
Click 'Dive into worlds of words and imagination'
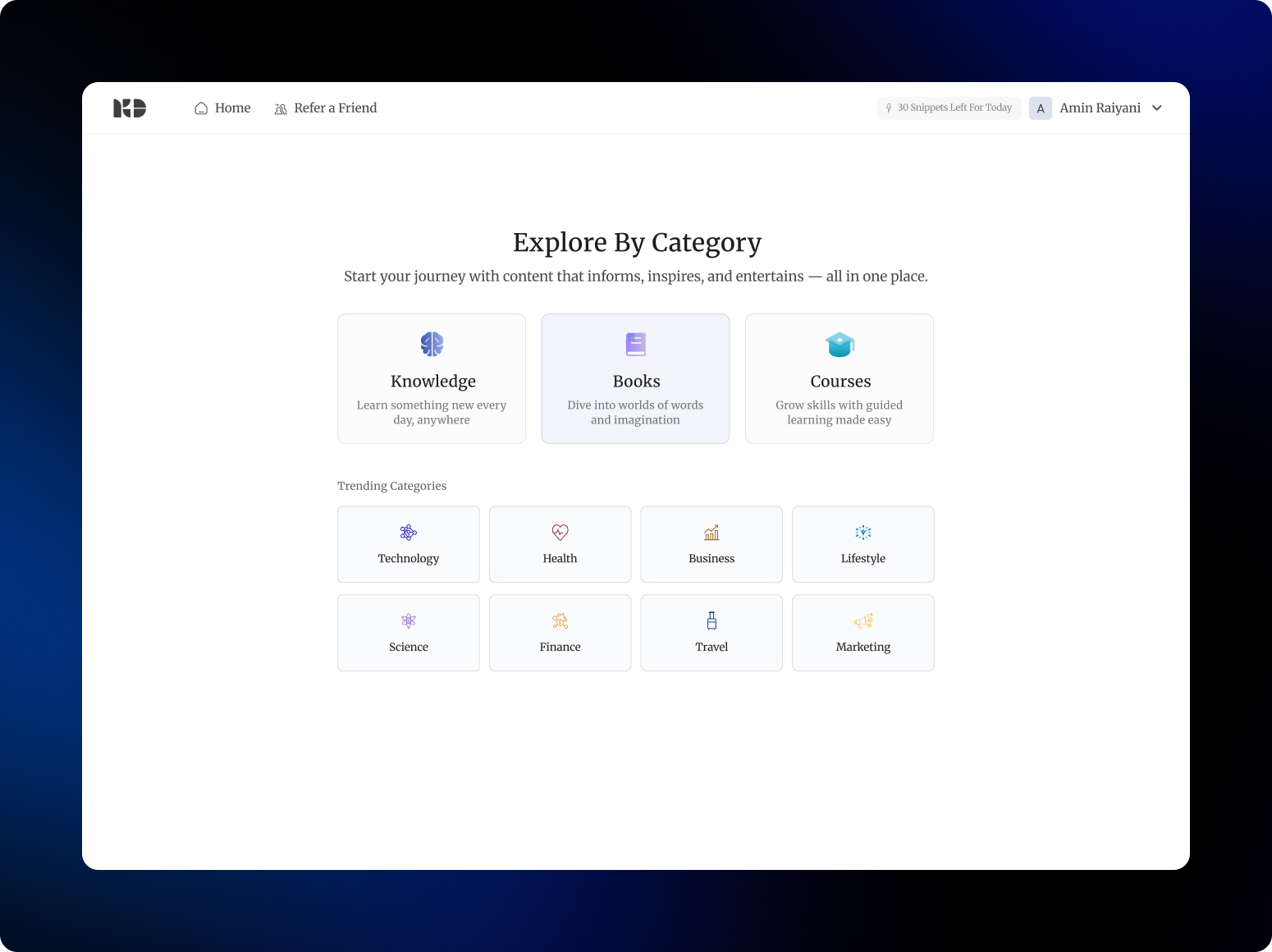[635, 412]
